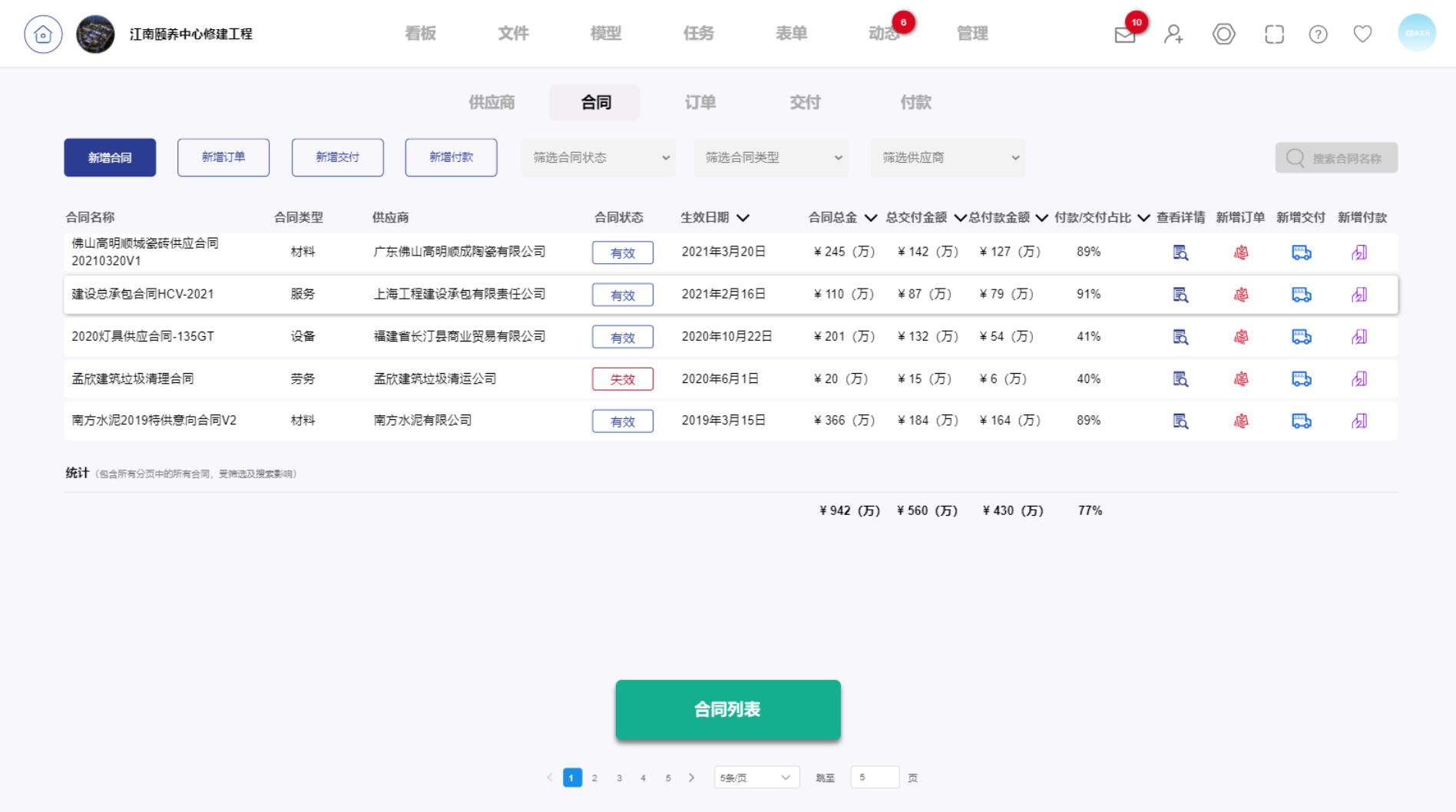This screenshot has width=1456, height=812.
Task: Click the add user icon
Action: pyautogui.click(x=1173, y=35)
